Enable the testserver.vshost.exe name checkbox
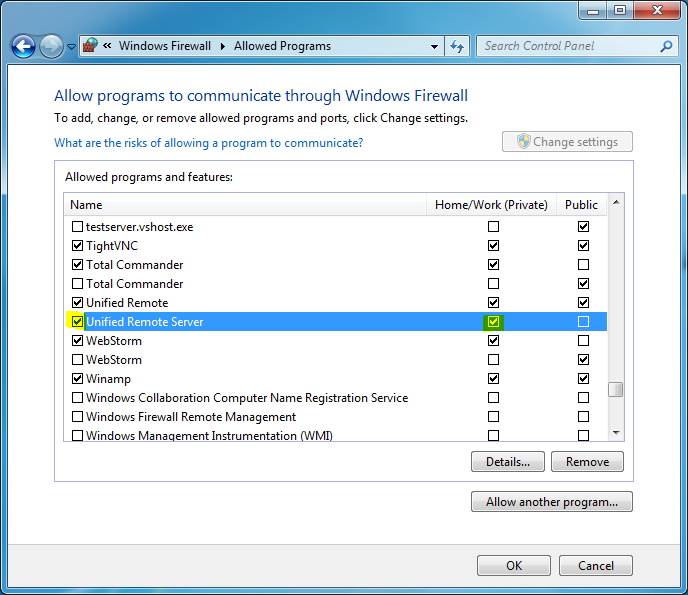Screen dimensions: 688x595 pos(77,226)
